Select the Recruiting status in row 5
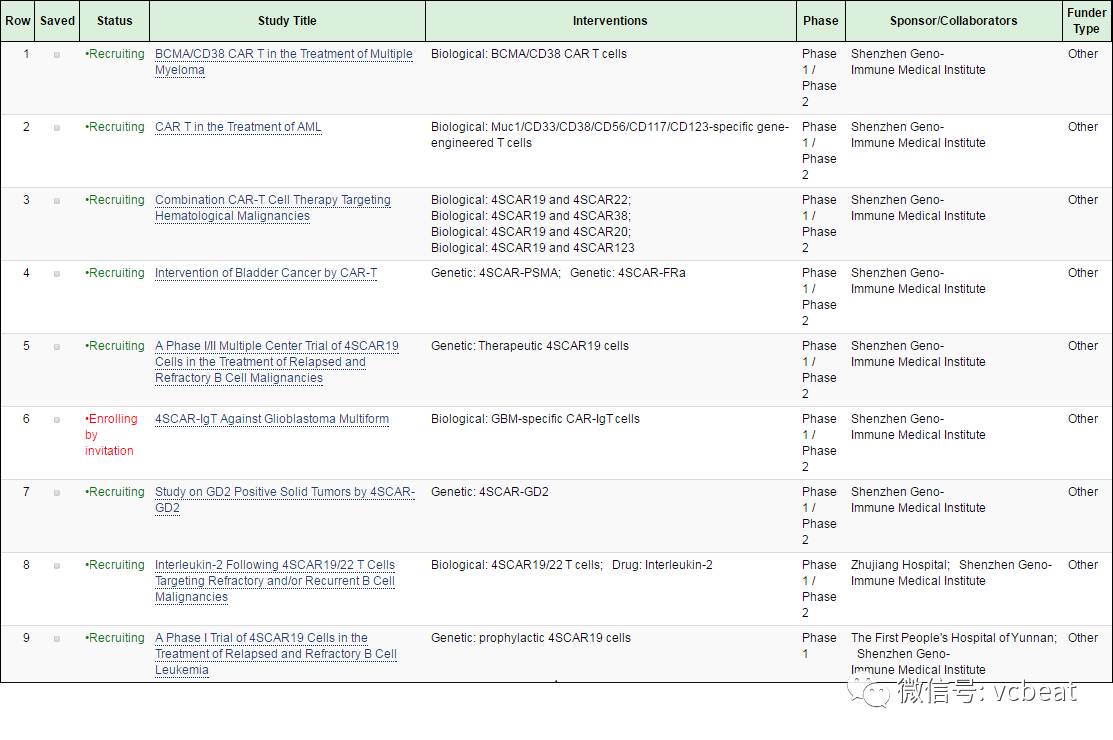The image size is (1113, 740). pos(115,346)
